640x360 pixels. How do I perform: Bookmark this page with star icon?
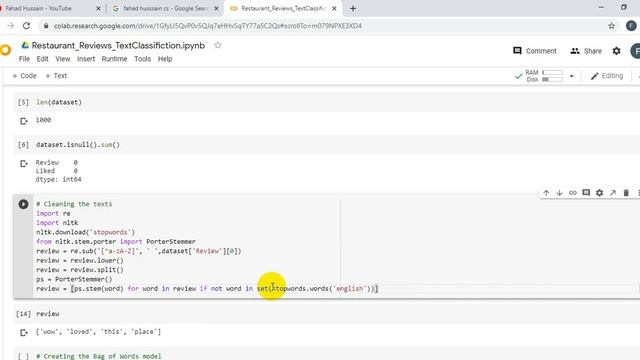click(611, 26)
